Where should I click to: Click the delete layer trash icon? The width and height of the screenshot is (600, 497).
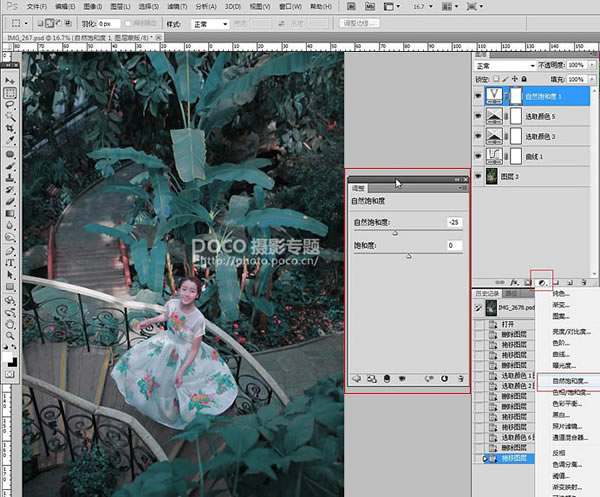584,282
